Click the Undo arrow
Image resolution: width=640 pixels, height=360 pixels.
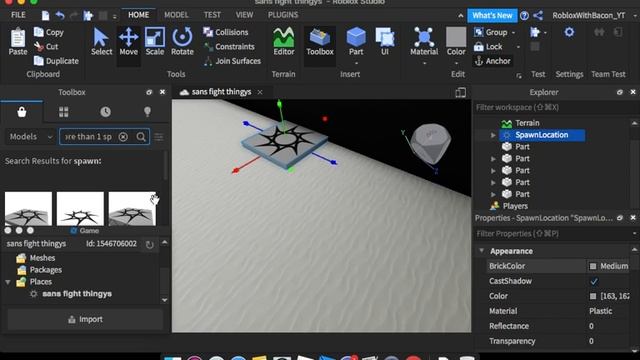pos(60,16)
